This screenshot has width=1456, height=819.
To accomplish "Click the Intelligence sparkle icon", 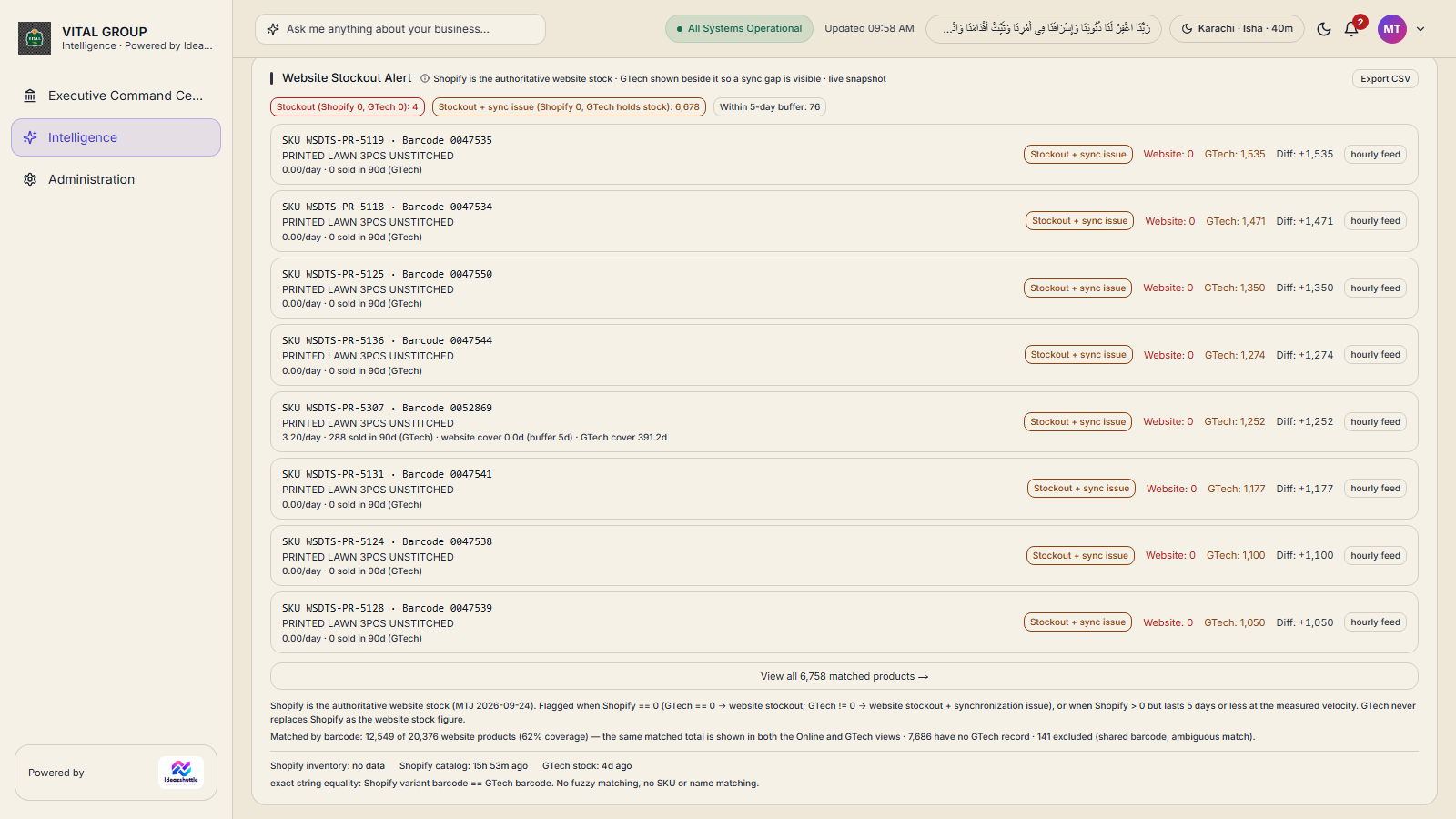I will point(30,137).
